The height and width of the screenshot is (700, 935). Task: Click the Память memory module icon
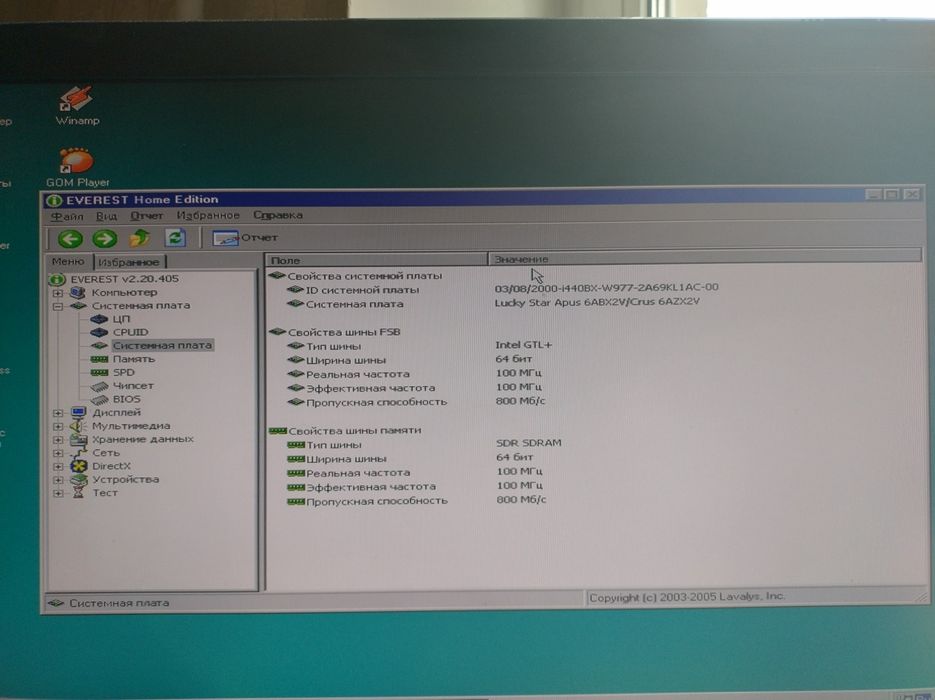tap(99, 359)
